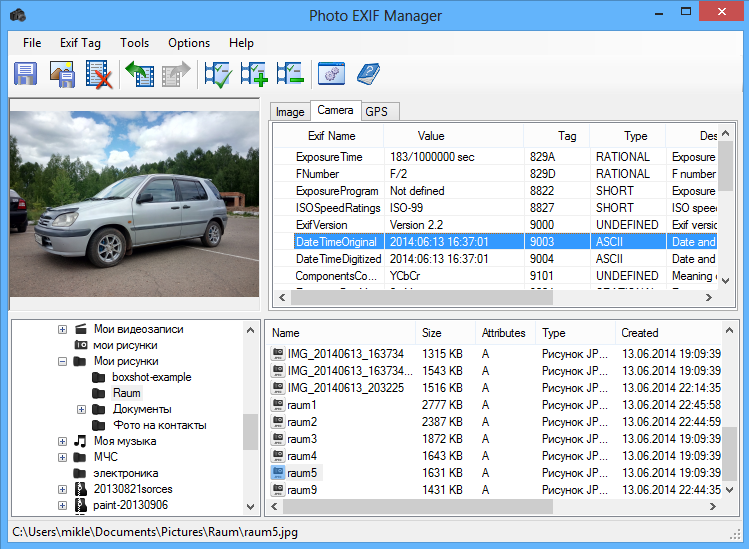This screenshot has height=549, width=749.
Task: Sort files by the Size column header
Action: (x=432, y=333)
